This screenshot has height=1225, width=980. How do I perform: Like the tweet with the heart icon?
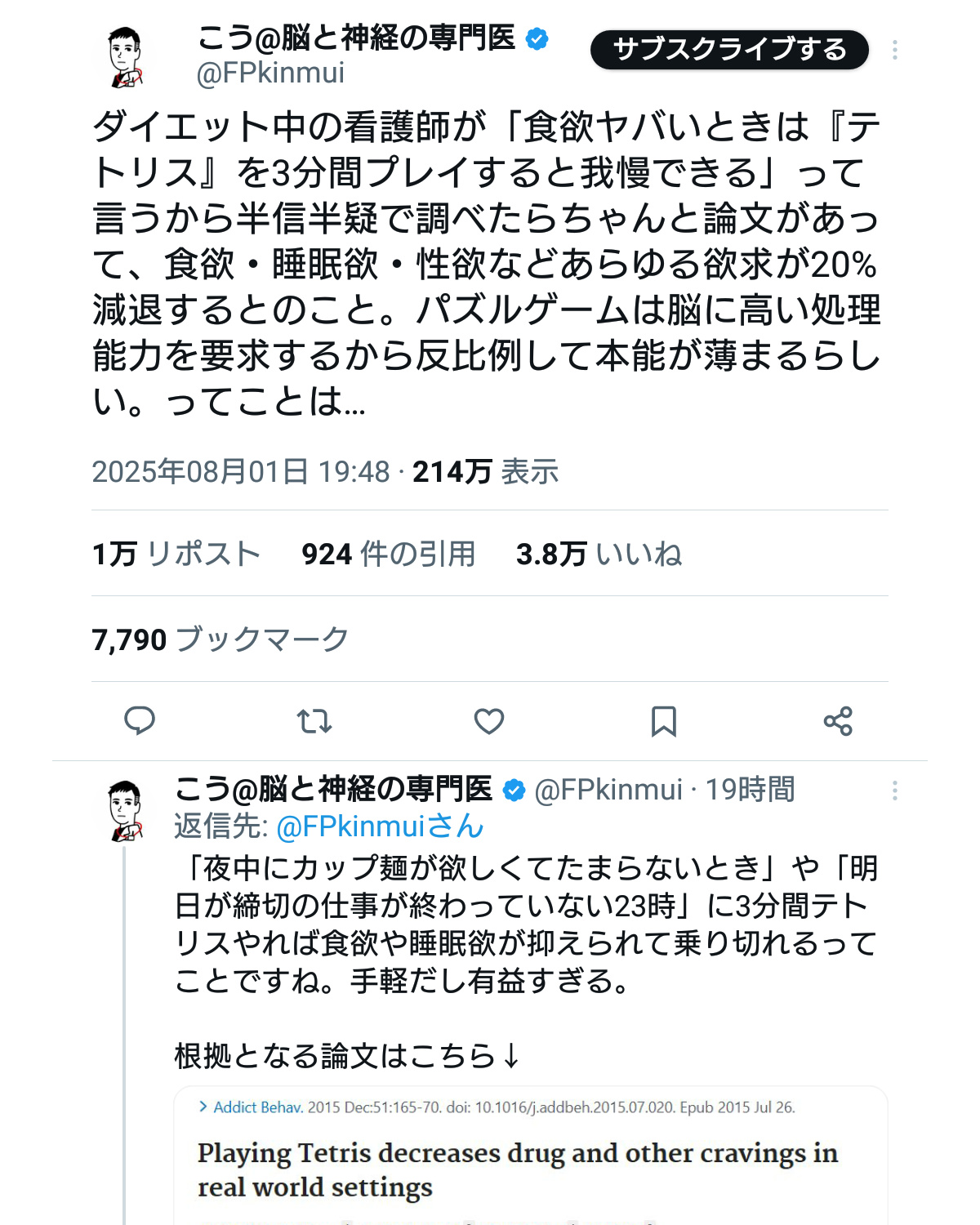489,721
